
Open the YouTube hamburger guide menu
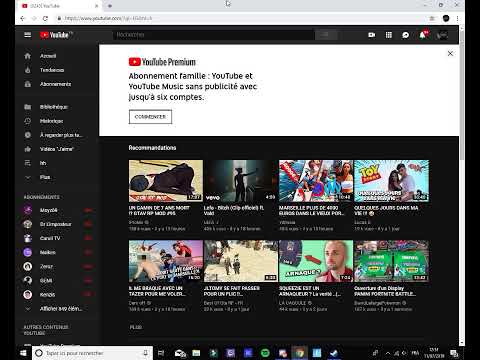(28, 35)
